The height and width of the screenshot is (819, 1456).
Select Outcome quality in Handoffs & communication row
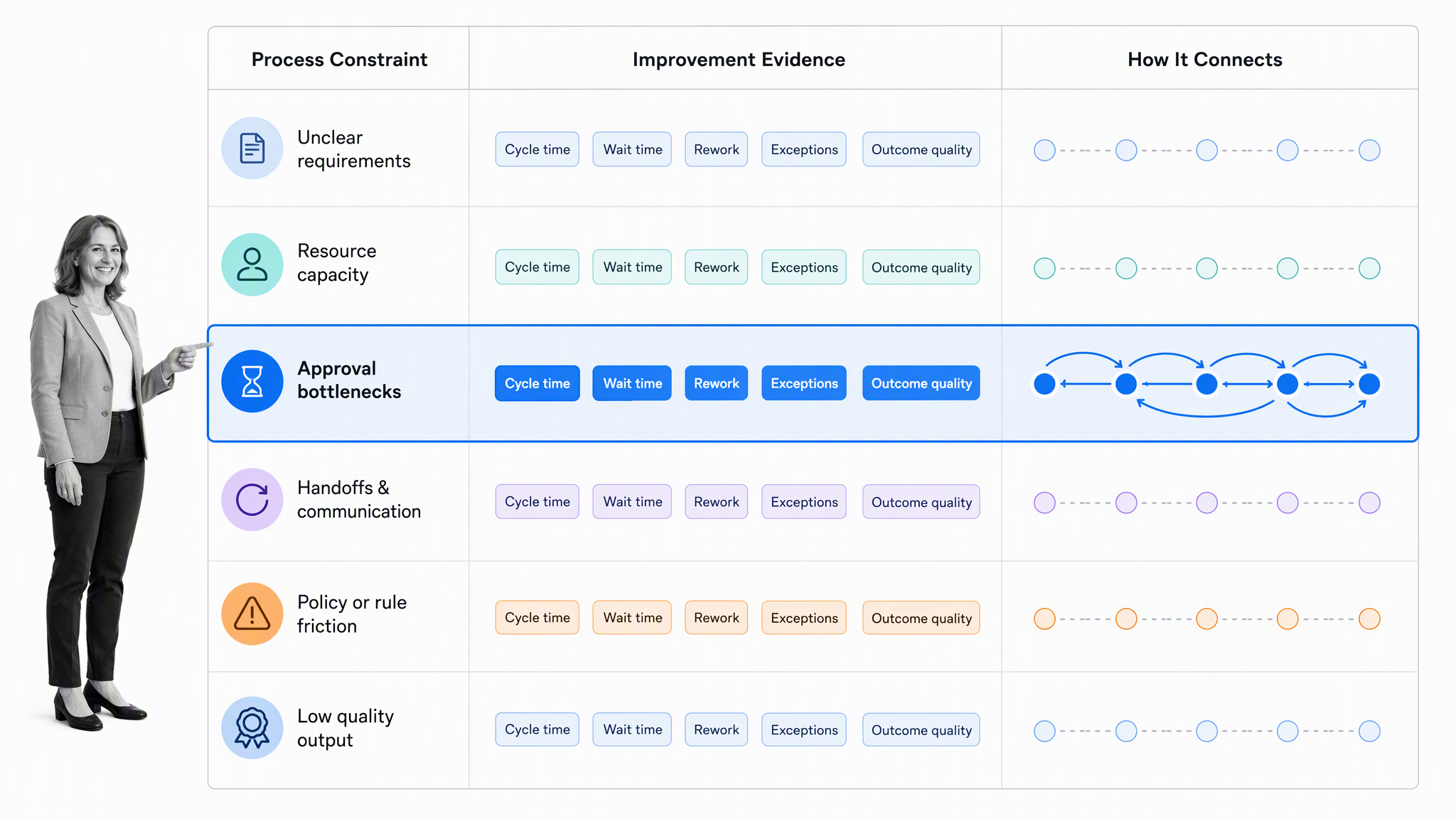click(x=921, y=502)
